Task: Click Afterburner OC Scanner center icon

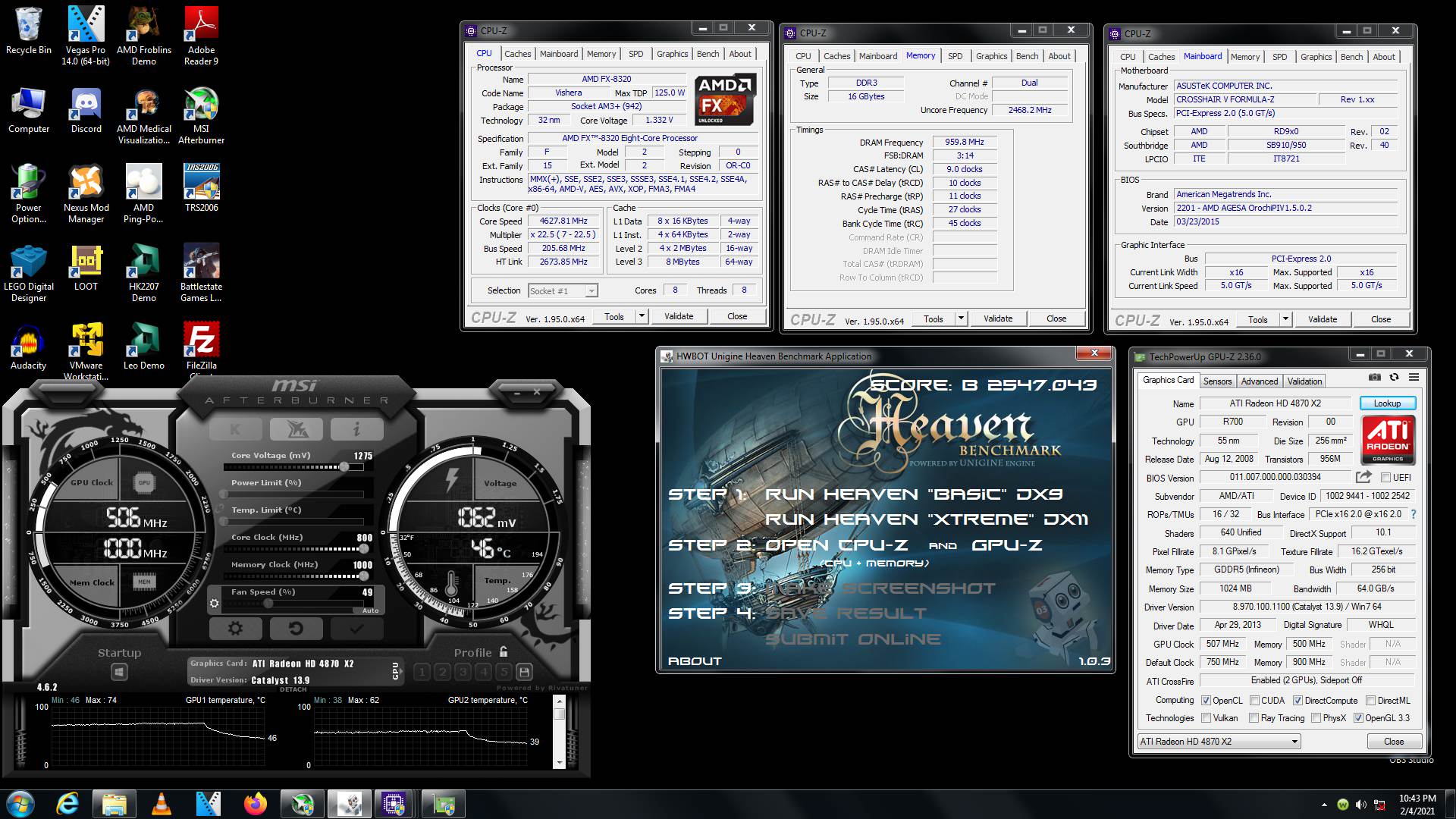Action: pos(296,429)
